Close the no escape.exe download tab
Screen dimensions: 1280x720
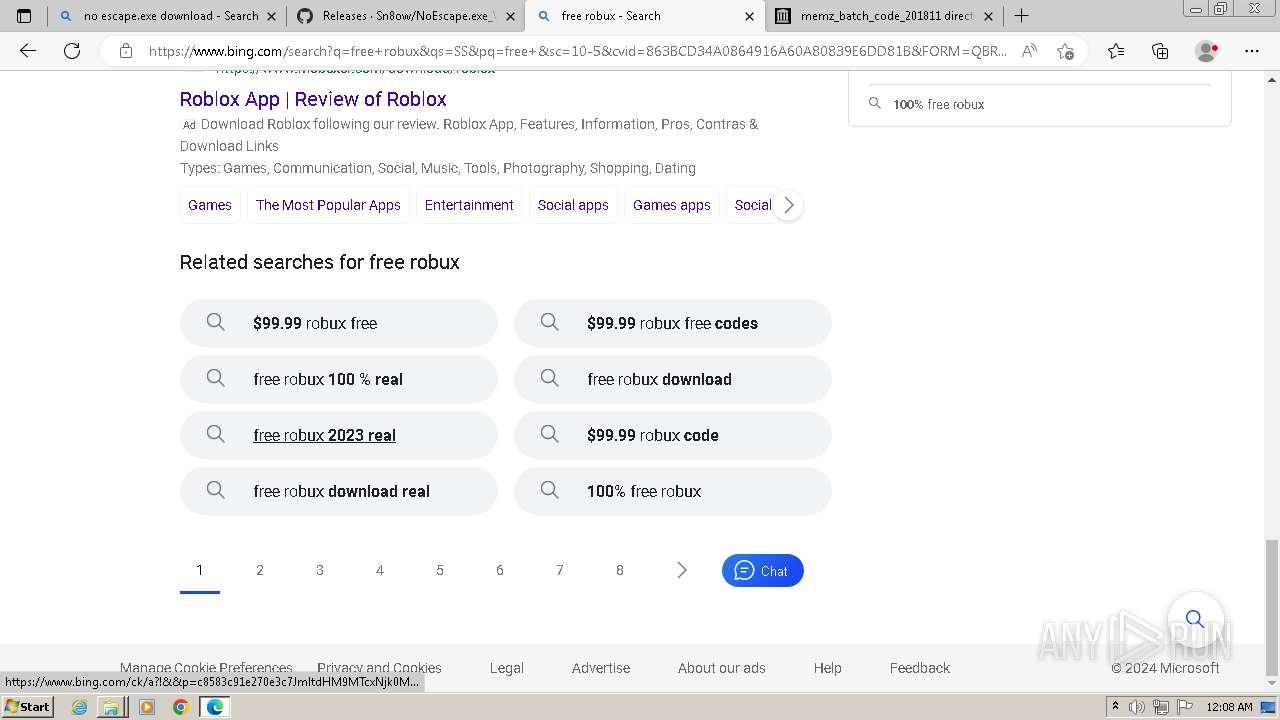[x=272, y=16]
